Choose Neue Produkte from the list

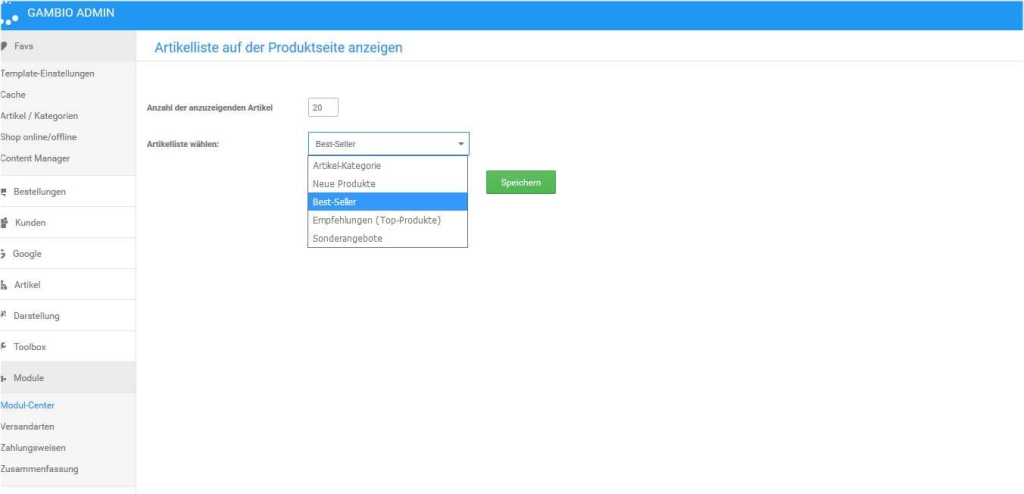point(387,184)
